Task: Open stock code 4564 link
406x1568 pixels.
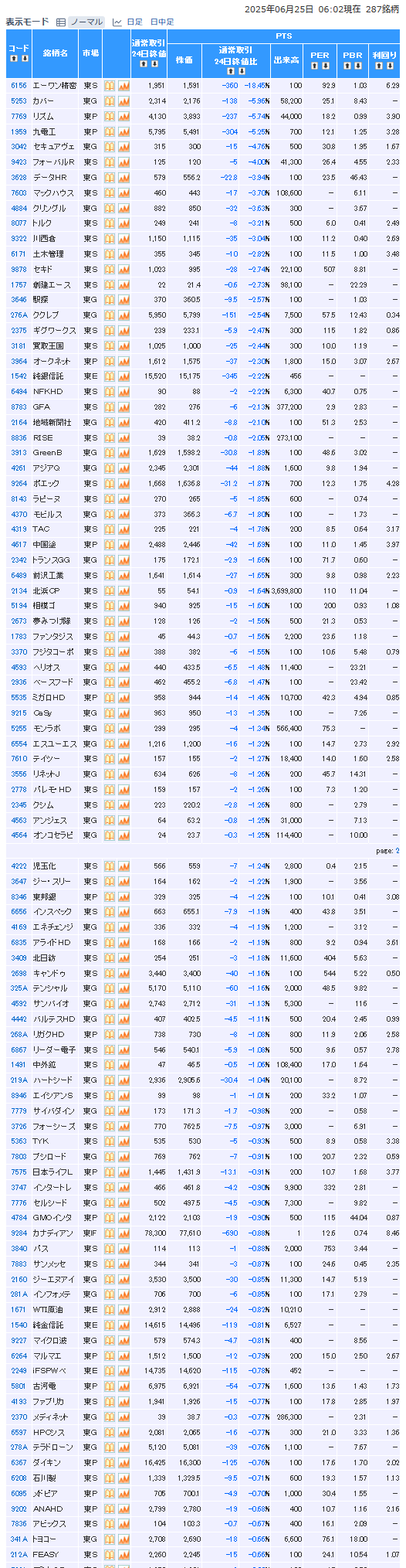Action: [x=19, y=835]
